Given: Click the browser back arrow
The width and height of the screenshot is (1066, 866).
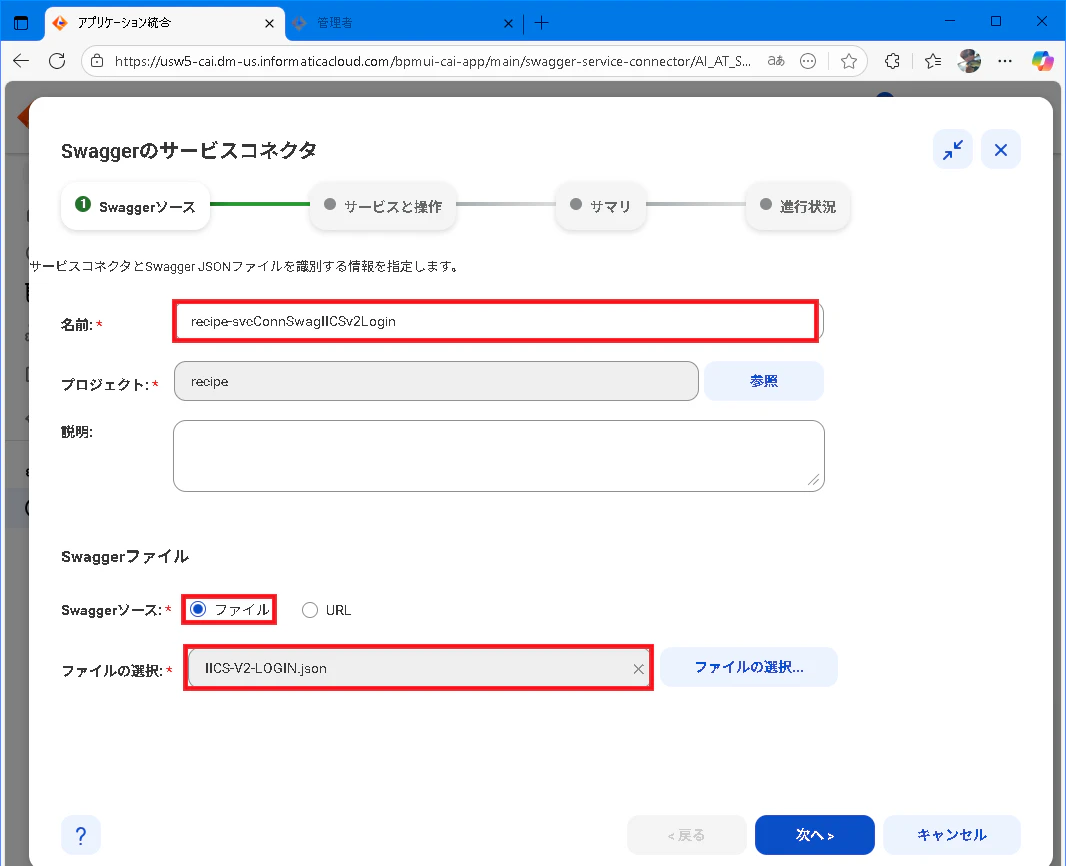Looking at the screenshot, I should coord(21,61).
